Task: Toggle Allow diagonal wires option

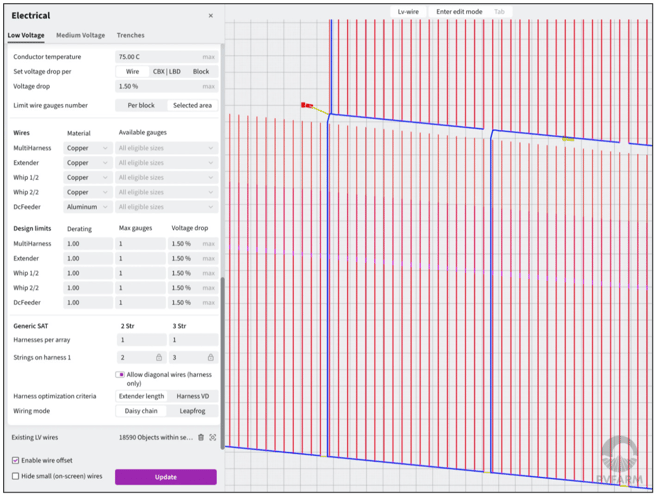Action: coord(120,375)
